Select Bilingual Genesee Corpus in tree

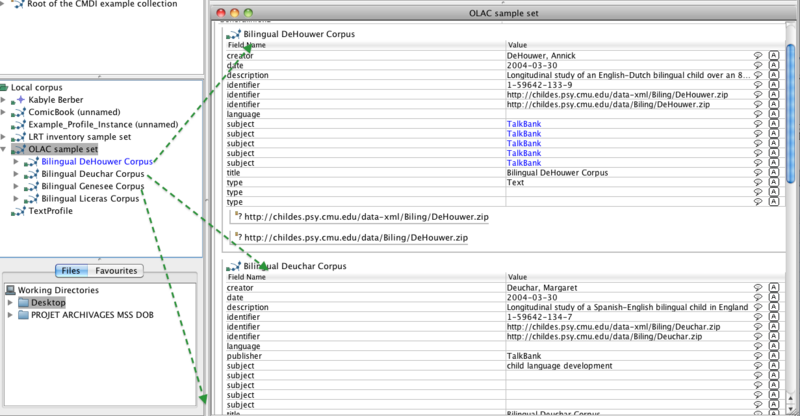click(92, 186)
